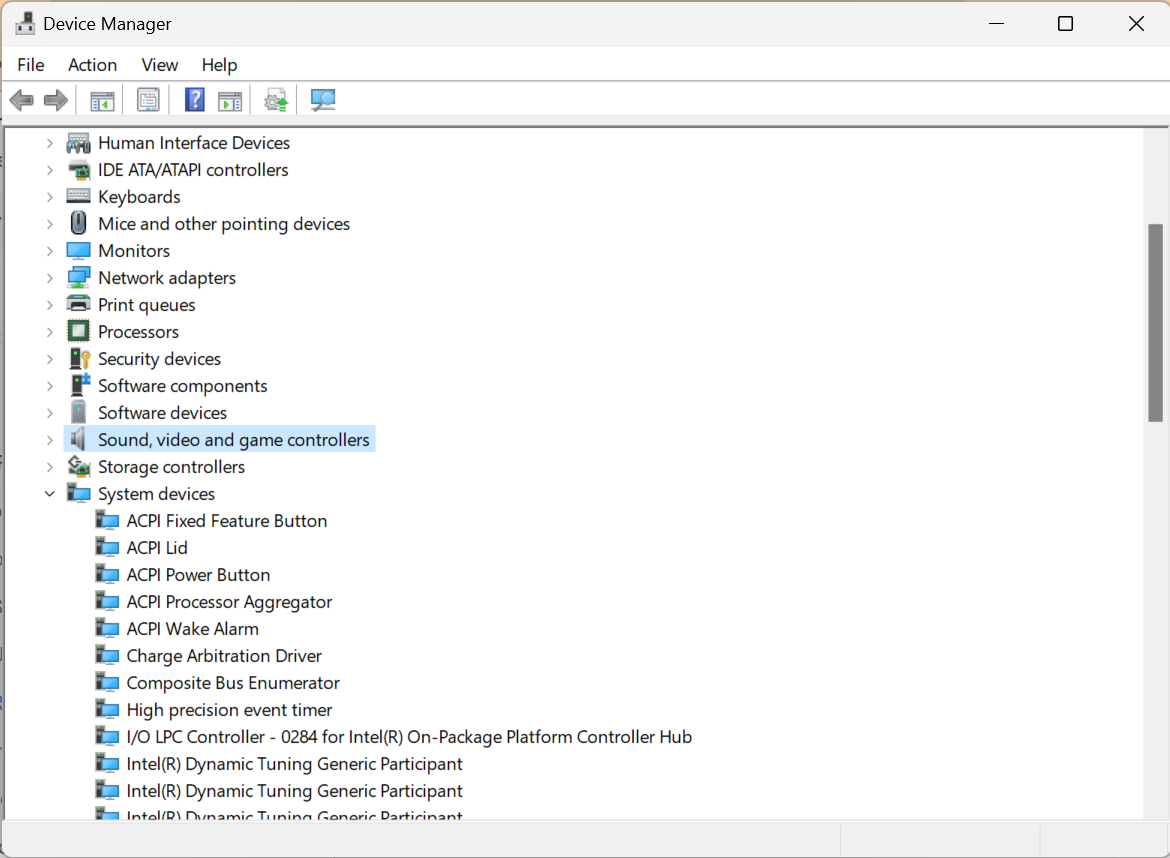Click the Back navigation arrow
This screenshot has width=1170, height=858.
pyautogui.click(x=21, y=99)
